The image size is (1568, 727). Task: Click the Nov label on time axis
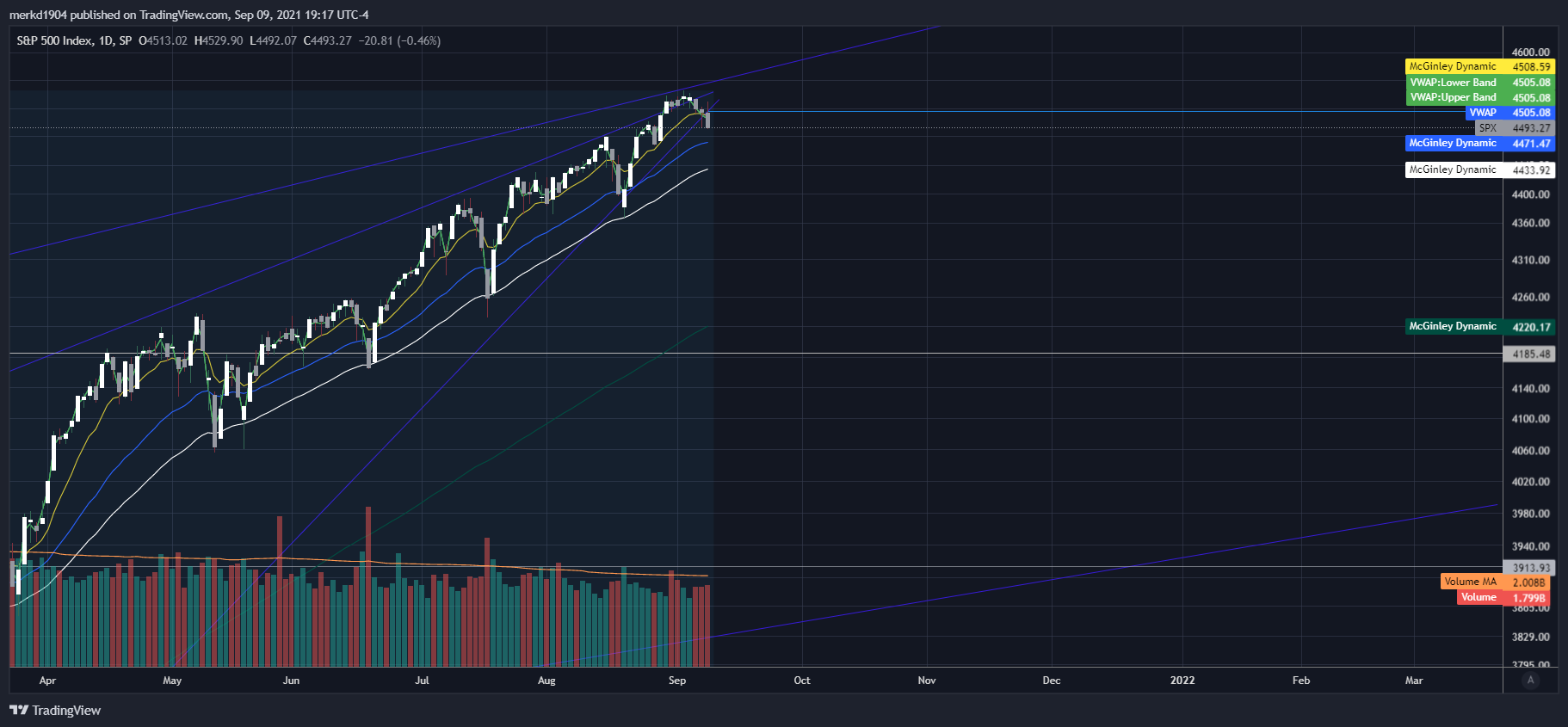point(927,681)
